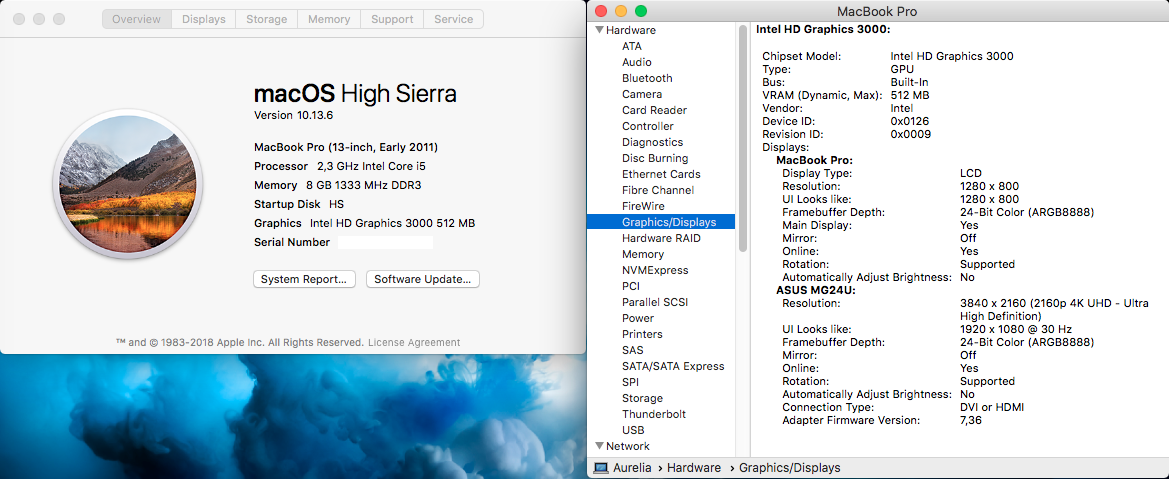The width and height of the screenshot is (1169, 479).
Task: Click the blank Serial Number field
Action: 385,242
